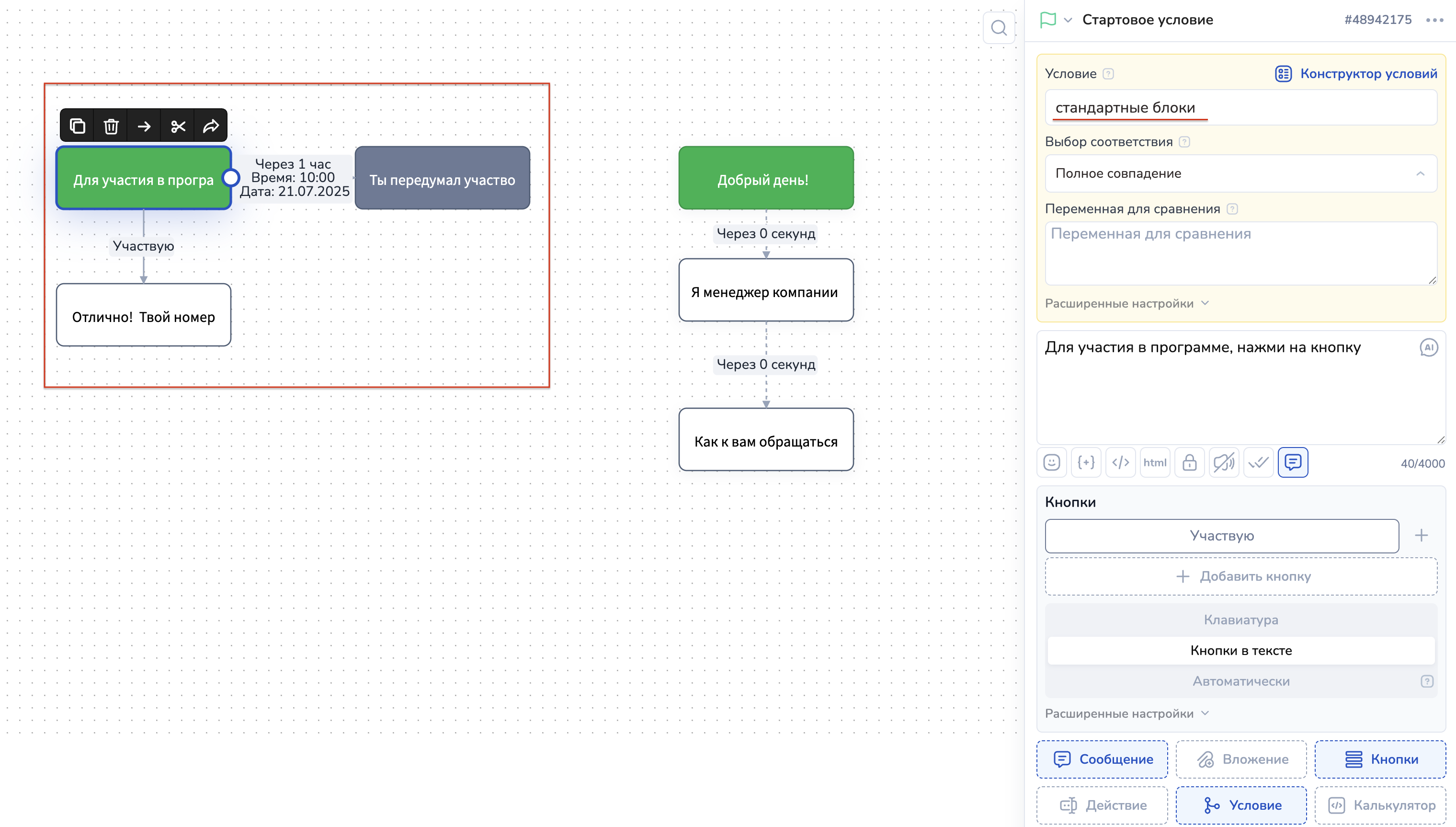Image resolution: width=1456 pixels, height=827 pixels.
Task: Click Добавить кнопку
Action: click(x=1241, y=576)
